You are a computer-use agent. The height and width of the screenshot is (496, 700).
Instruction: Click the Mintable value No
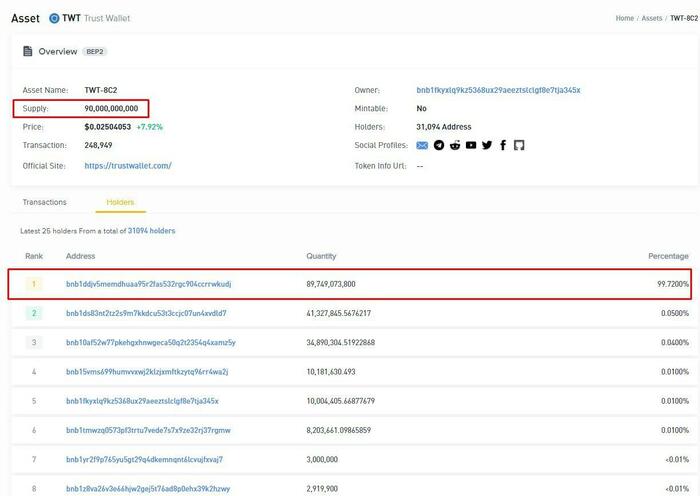(421, 108)
